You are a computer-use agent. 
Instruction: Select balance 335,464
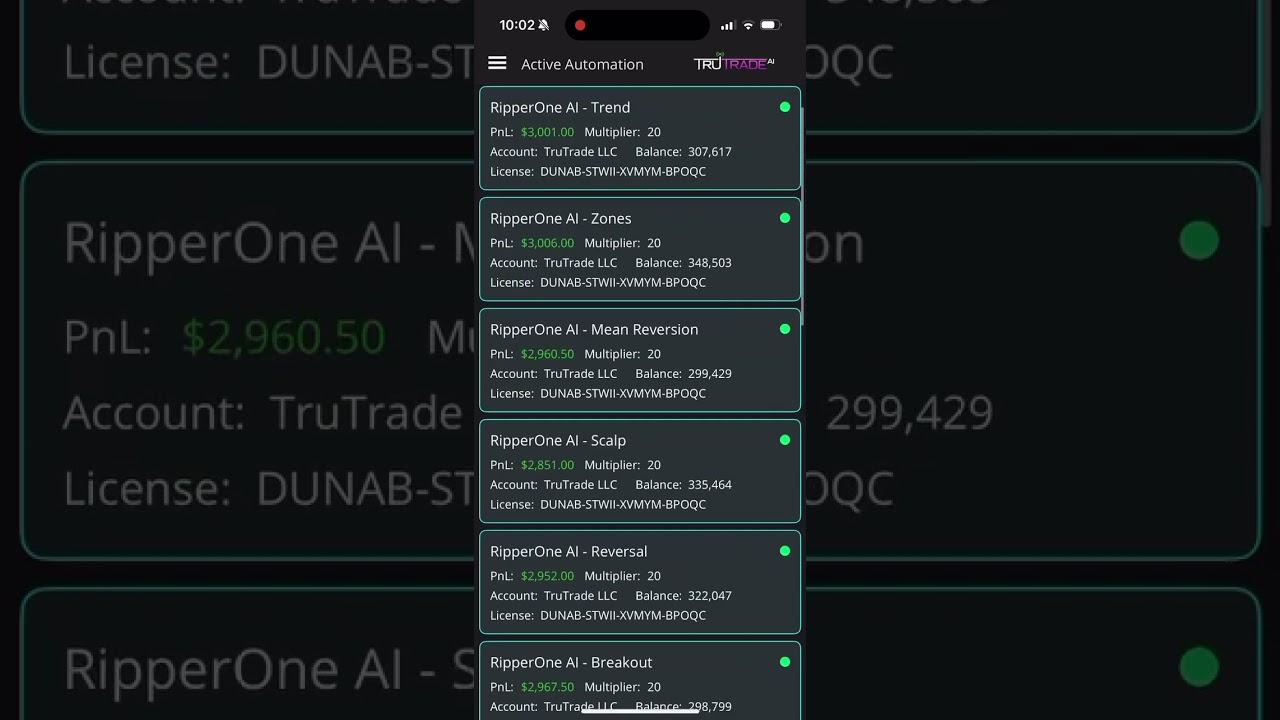click(710, 485)
